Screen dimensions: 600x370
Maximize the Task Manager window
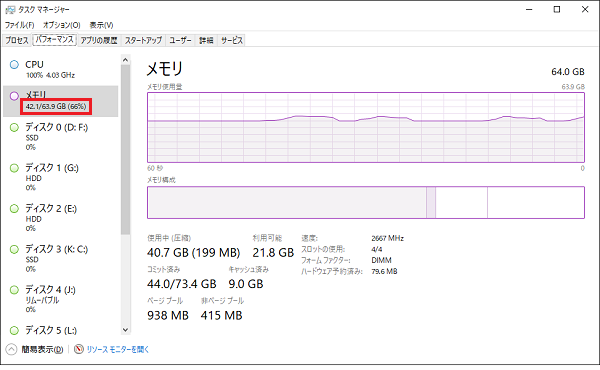(x=557, y=10)
